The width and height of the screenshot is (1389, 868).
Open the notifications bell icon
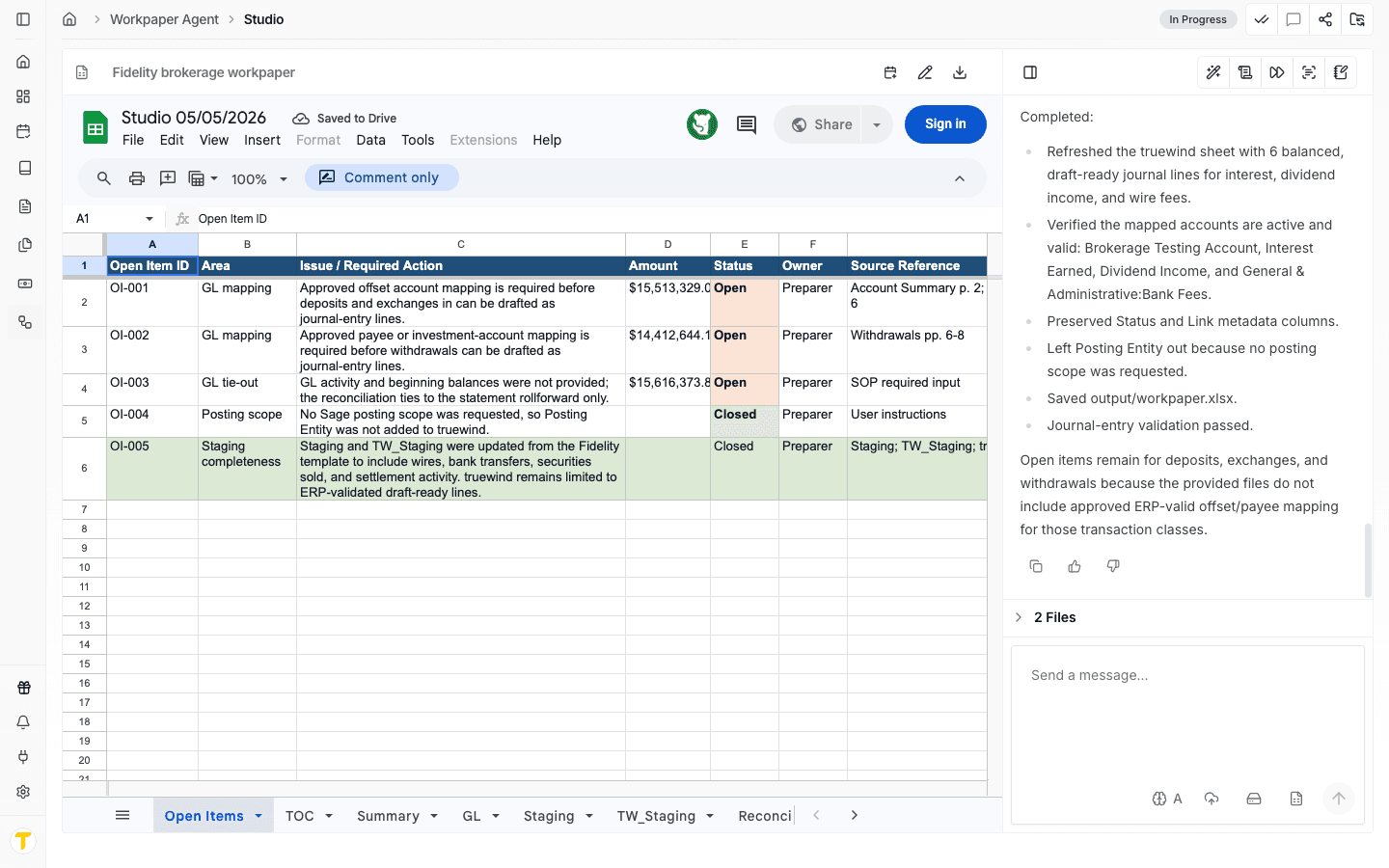pos(23,722)
